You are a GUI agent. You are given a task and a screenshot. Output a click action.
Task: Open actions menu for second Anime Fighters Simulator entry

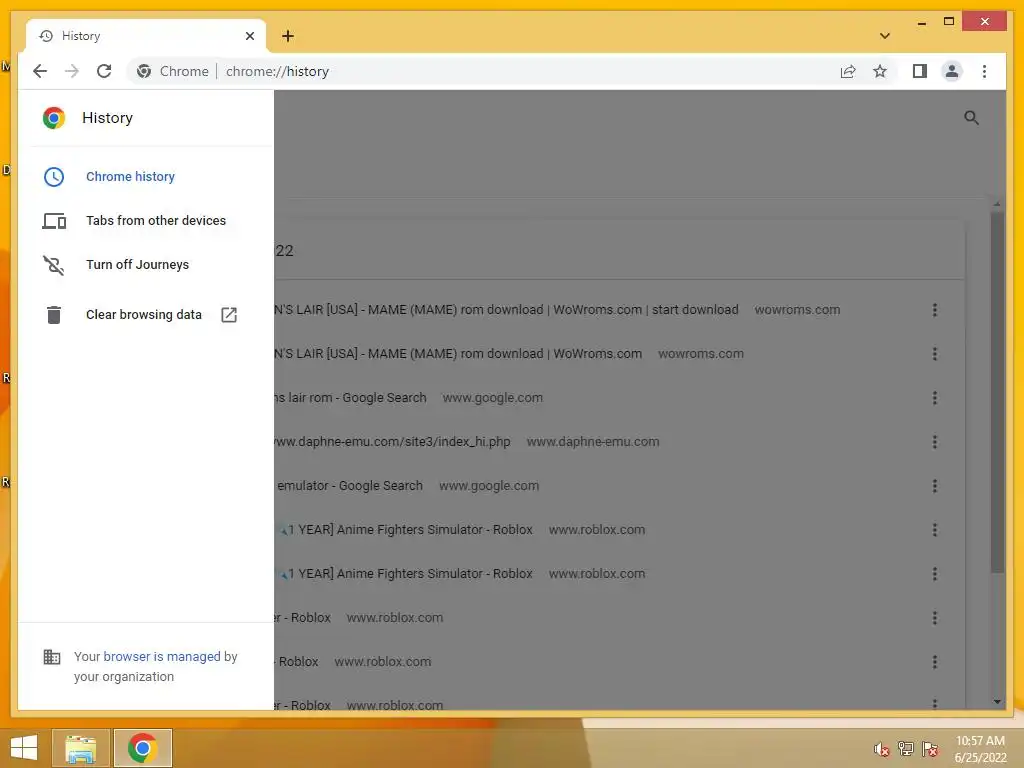coord(935,574)
